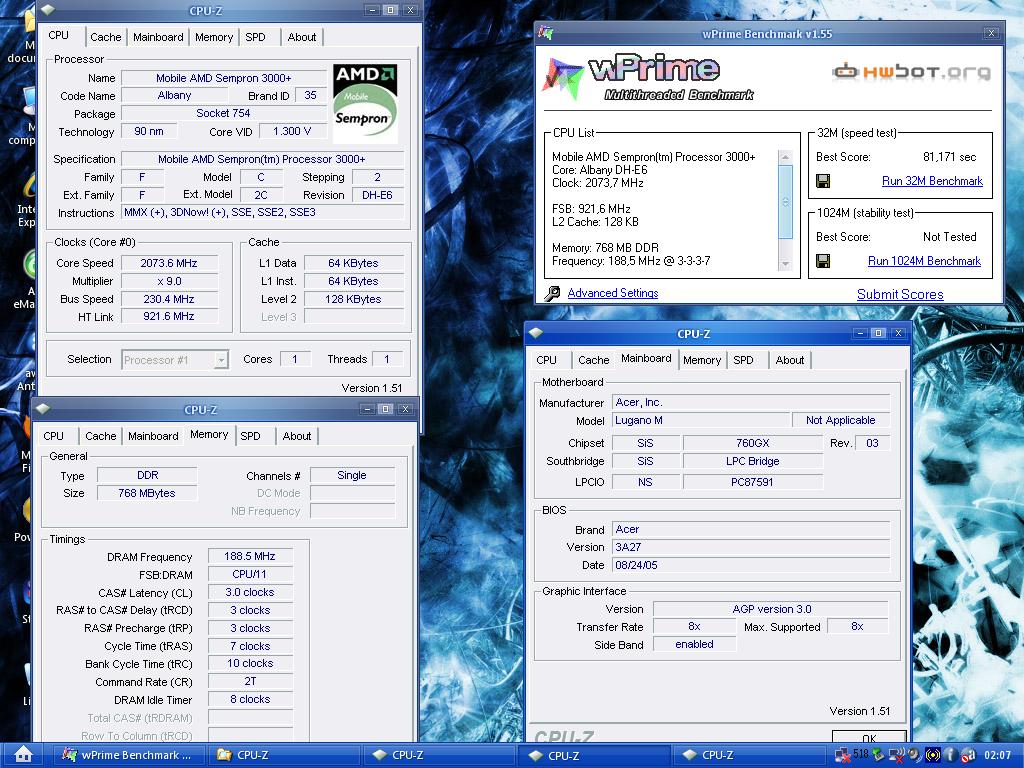Click the CPU List scrollbar thumb
This screenshot has width=1024, height=768.
[x=786, y=201]
